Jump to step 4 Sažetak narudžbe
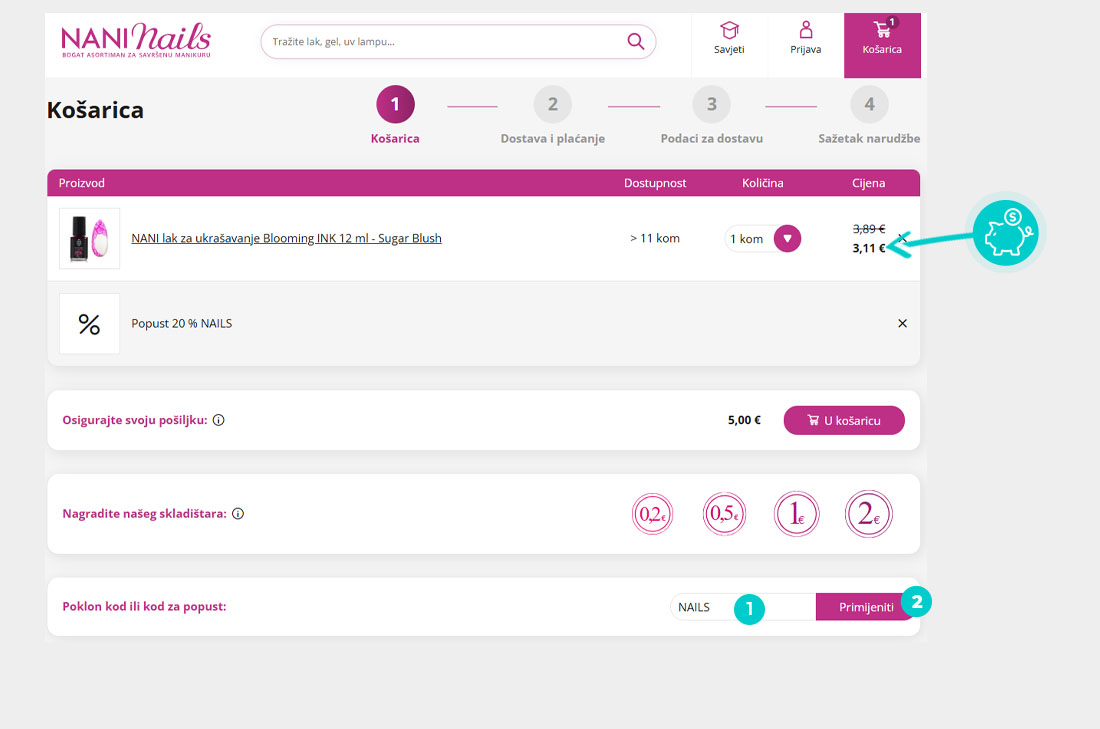This screenshot has width=1100, height=729. pos(869,105)
